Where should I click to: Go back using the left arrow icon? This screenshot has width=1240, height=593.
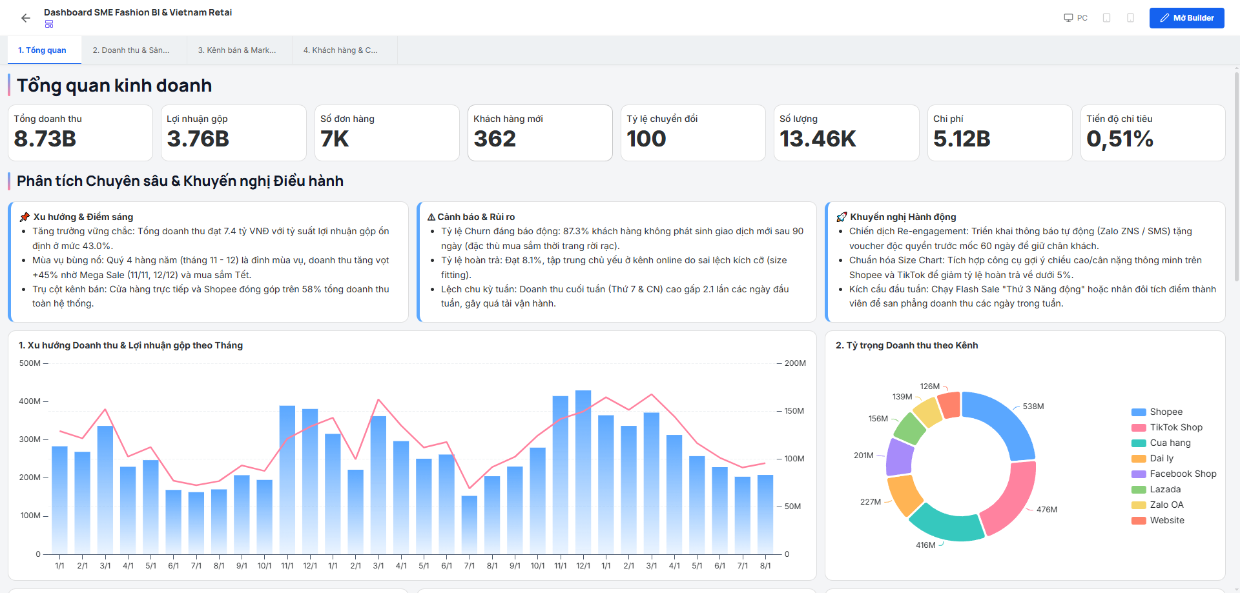(x=26, y=18)
